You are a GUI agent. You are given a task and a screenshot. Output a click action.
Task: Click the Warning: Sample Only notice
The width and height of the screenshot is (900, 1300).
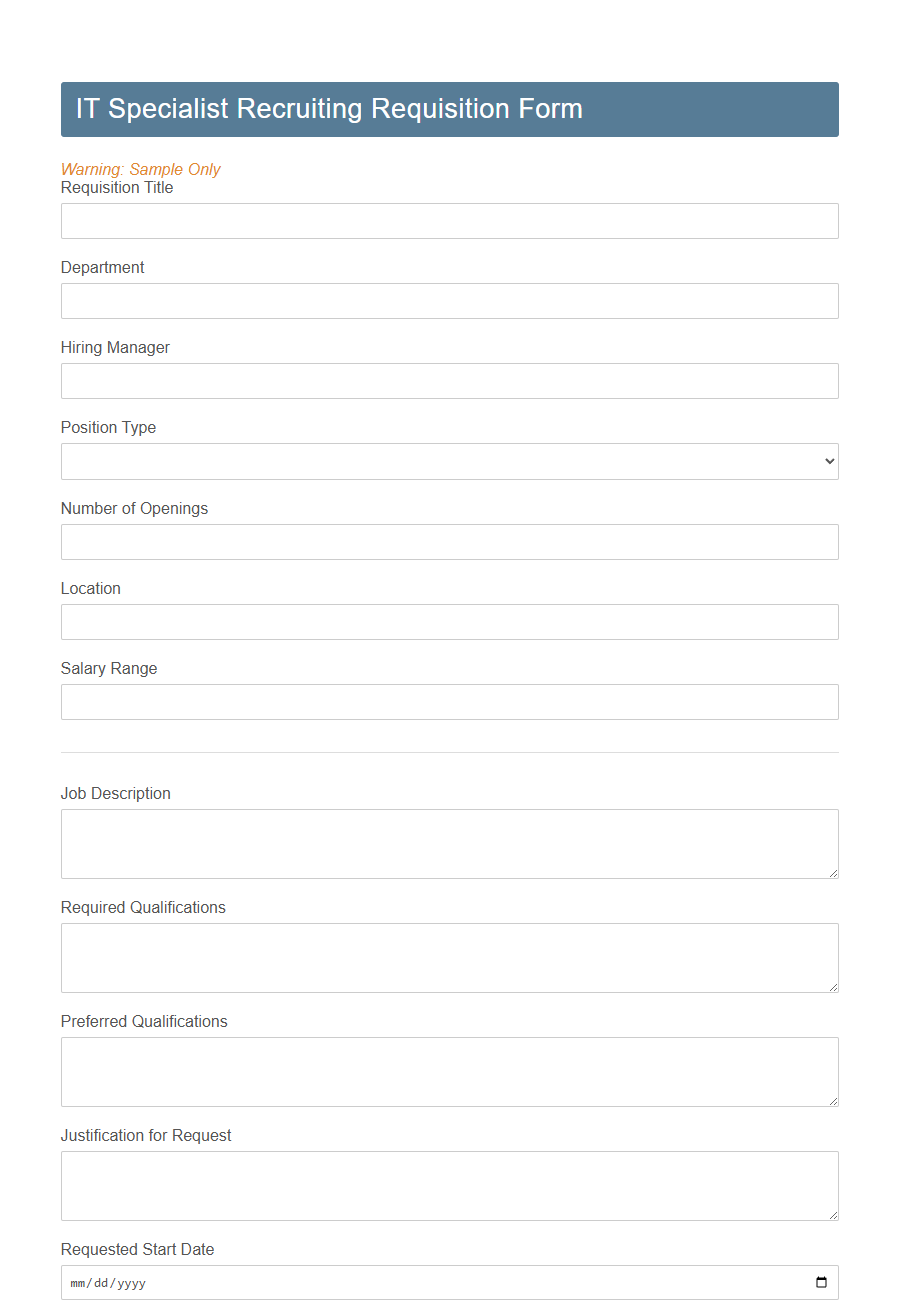coord(140,169)
